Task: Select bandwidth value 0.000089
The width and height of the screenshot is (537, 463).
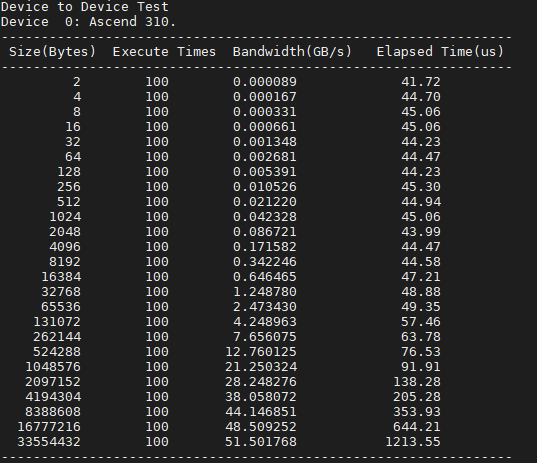Action: [x=265, y=82]
